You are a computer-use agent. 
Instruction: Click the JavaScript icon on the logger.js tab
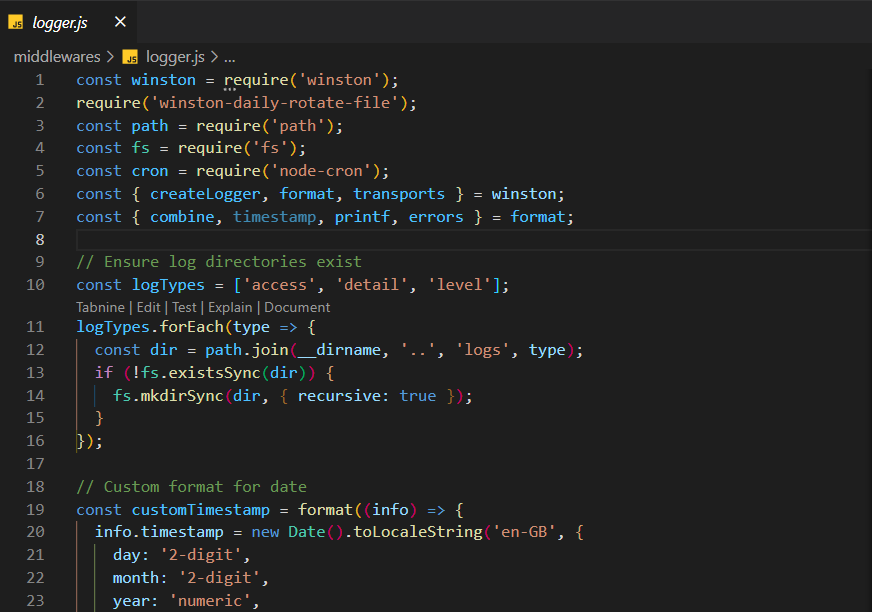coord(18,21)
